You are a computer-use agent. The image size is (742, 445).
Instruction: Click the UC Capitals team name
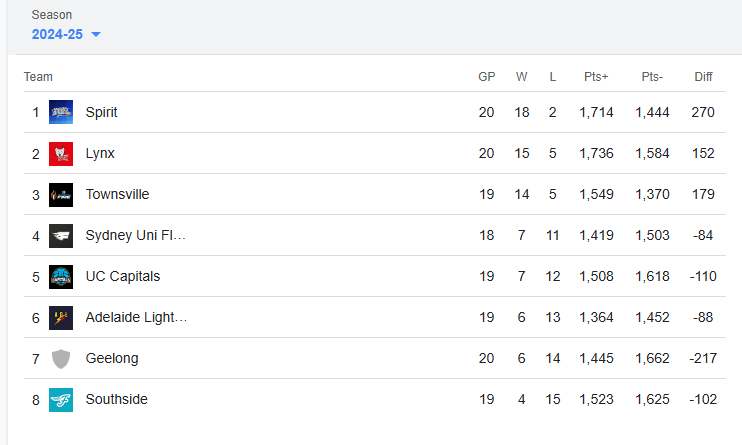point(122,276)
